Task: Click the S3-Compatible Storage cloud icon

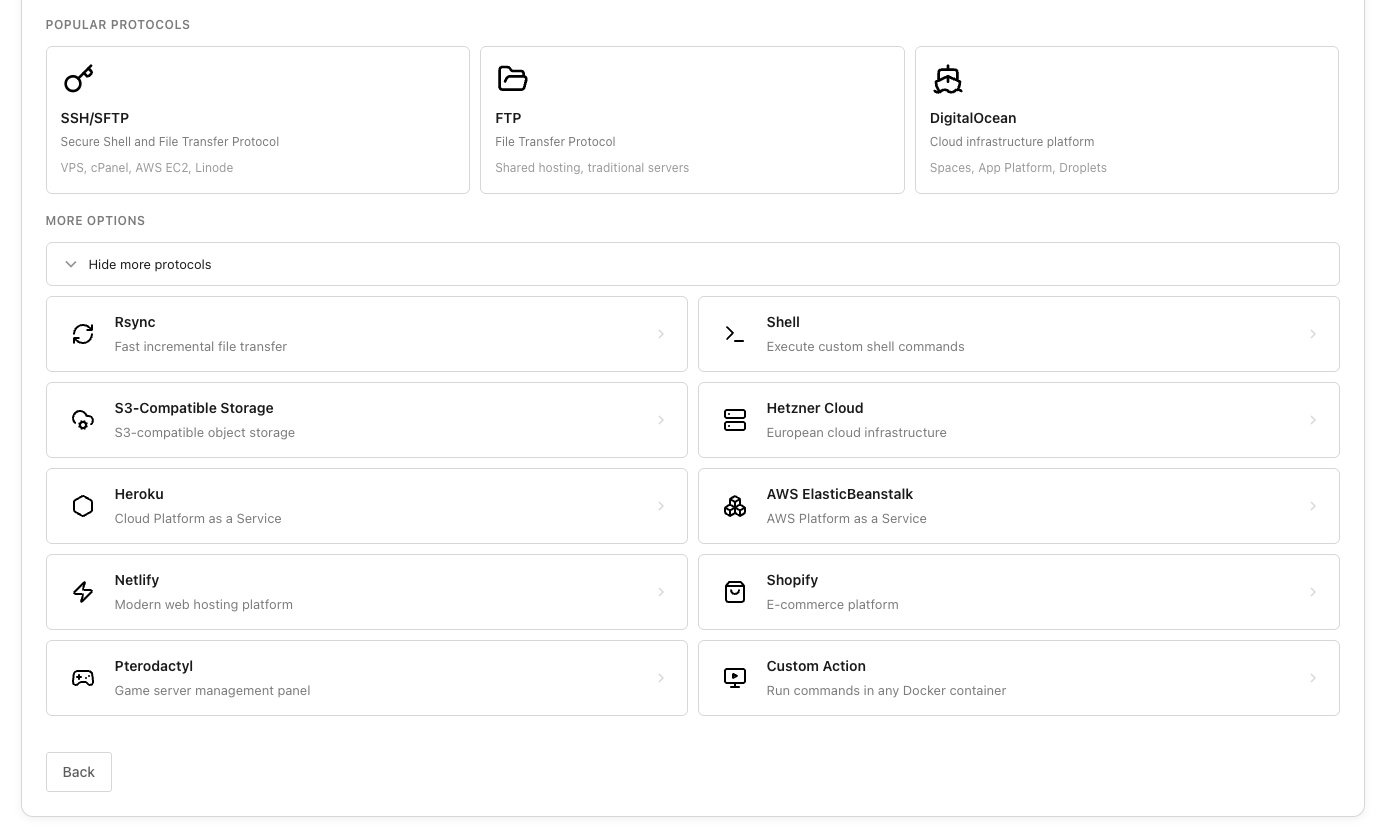Action: coord(83,419)
